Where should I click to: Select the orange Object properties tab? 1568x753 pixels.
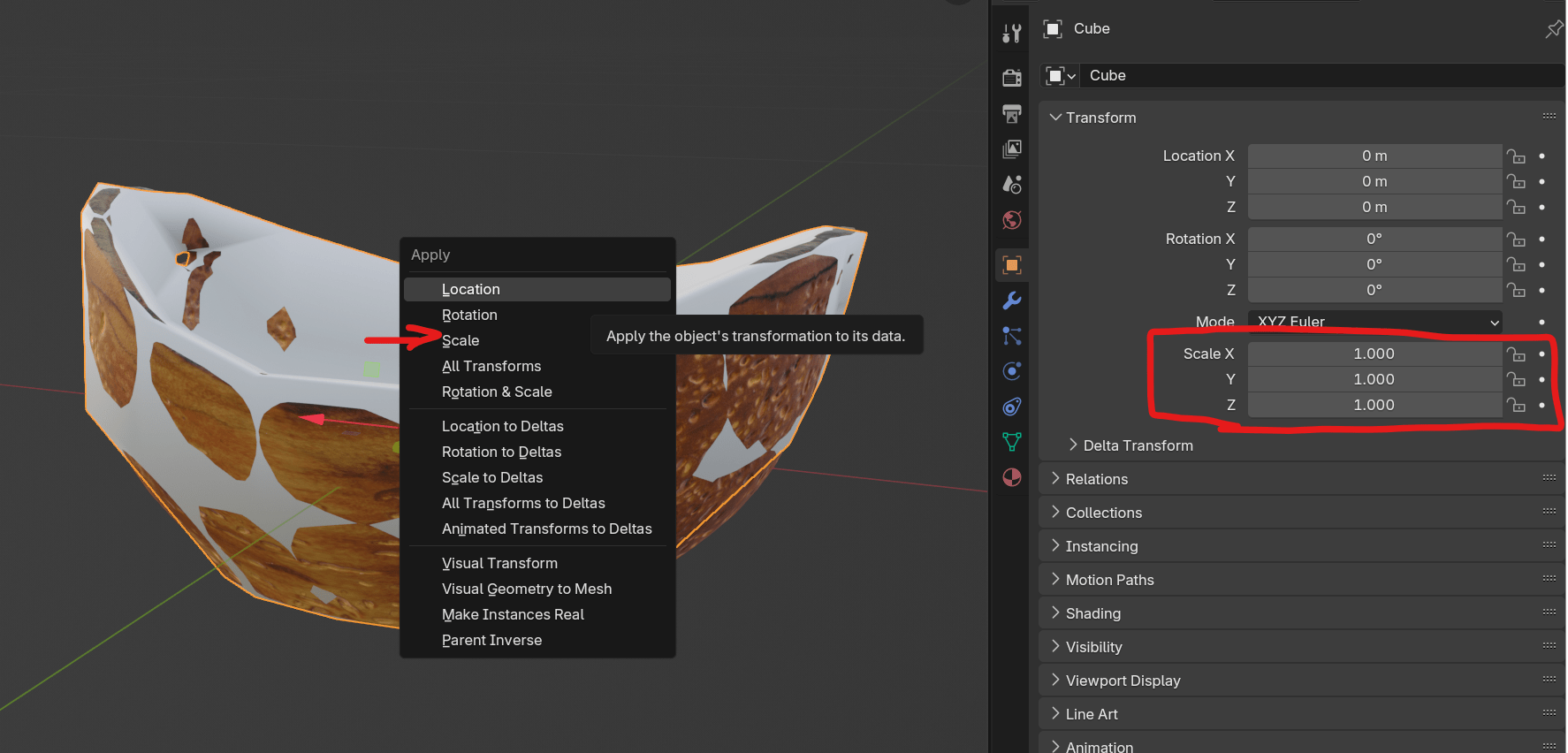(1012, 264)
